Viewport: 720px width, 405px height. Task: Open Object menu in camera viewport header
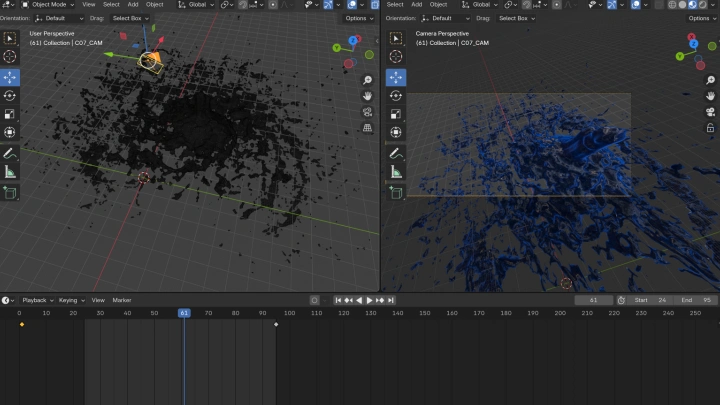tap(439, 5)
